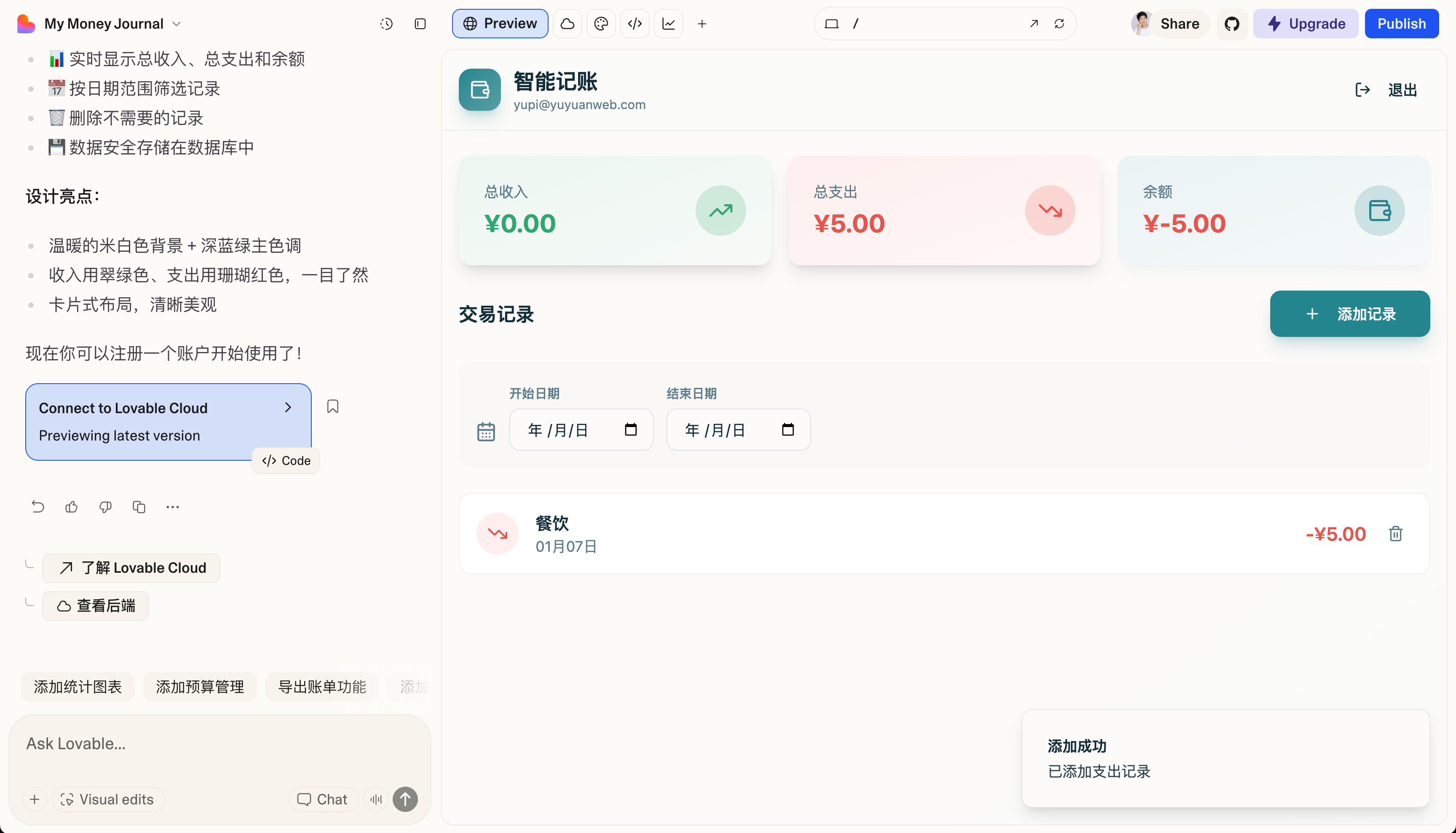Open the 结束日期 calendar picker
The height and width of the screenshot is (833, 1456).
pyautogui.click(x=787, y=430)
